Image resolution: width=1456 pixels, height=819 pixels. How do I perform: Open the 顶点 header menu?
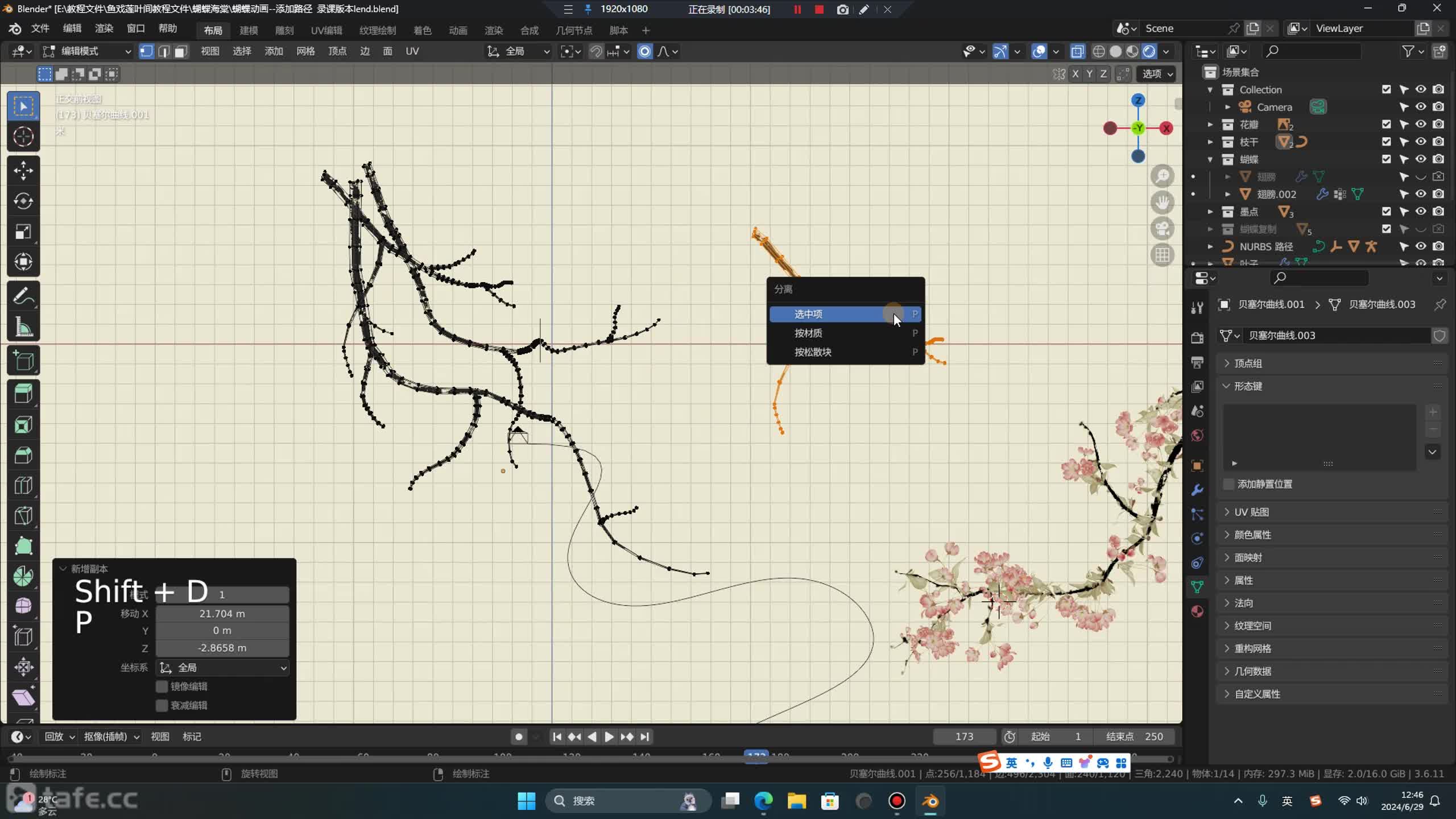tap(337, 51)
